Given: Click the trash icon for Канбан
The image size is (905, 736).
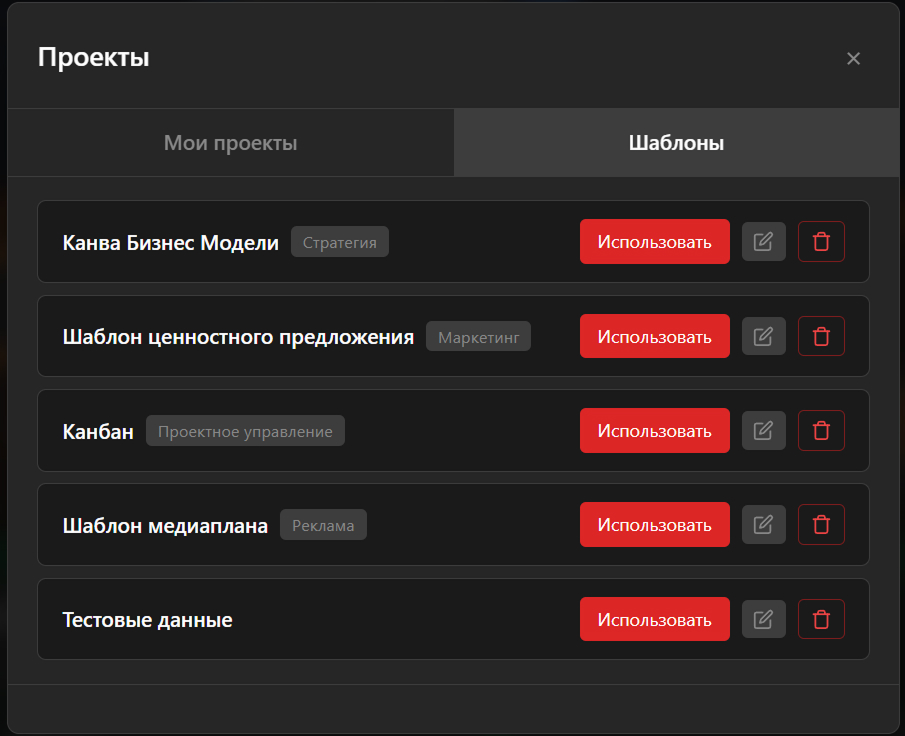Looking at the screenshot, I should [x=821, y=431].
